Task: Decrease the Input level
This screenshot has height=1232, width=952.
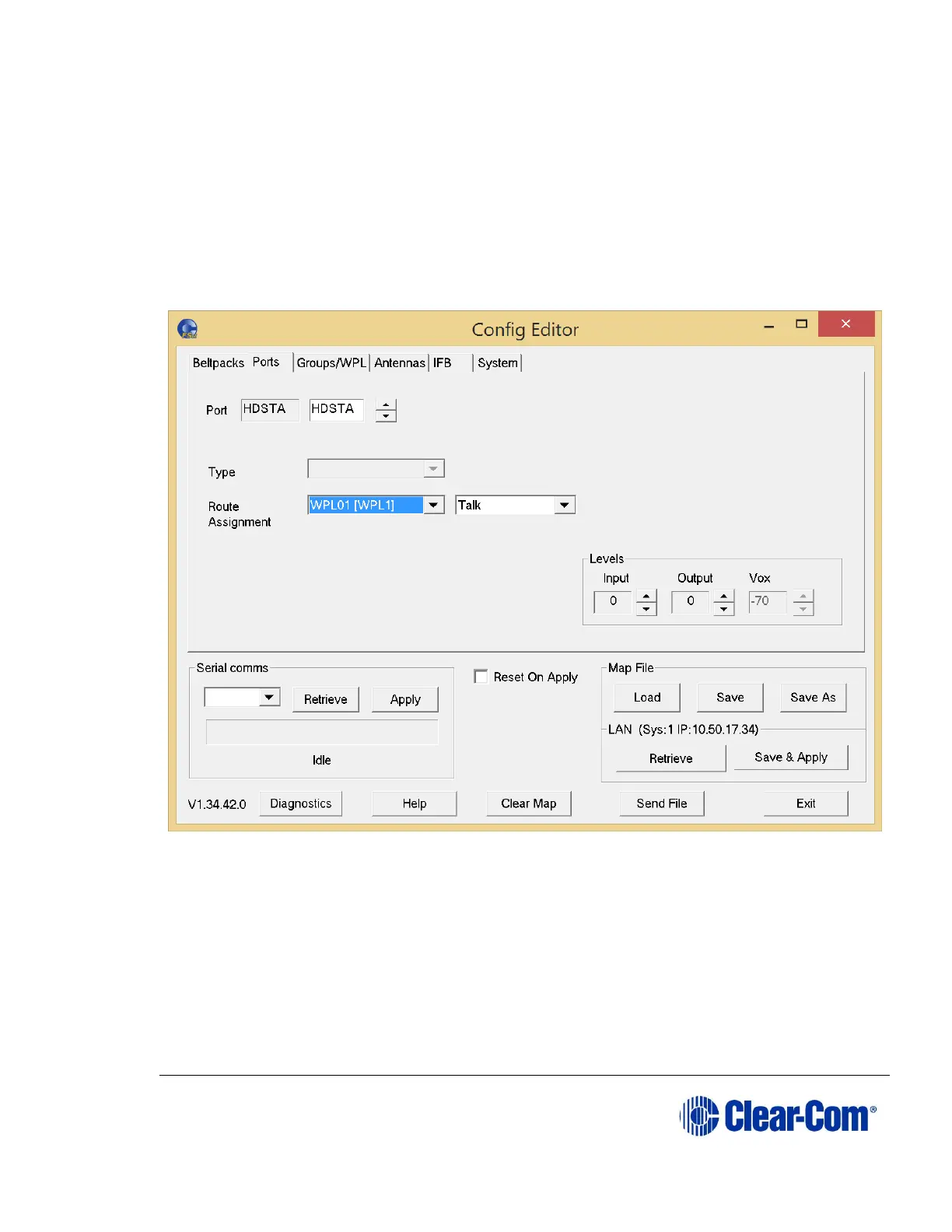Action: [646, 609]
